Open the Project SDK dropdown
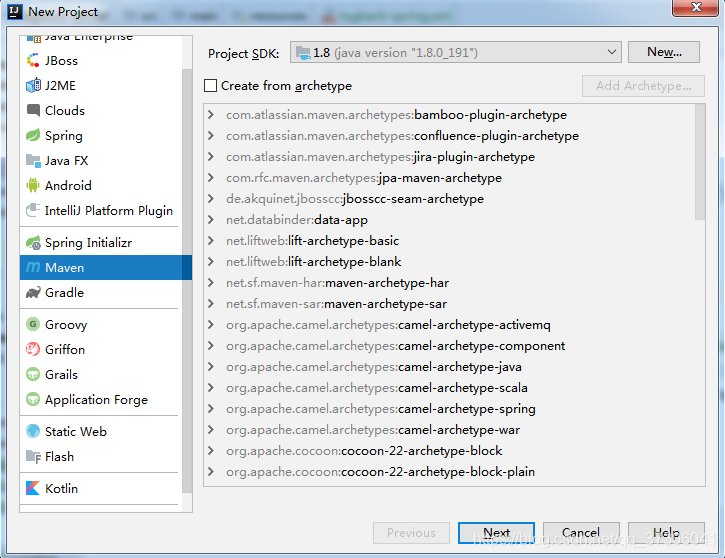 click(x=455, y=52)
